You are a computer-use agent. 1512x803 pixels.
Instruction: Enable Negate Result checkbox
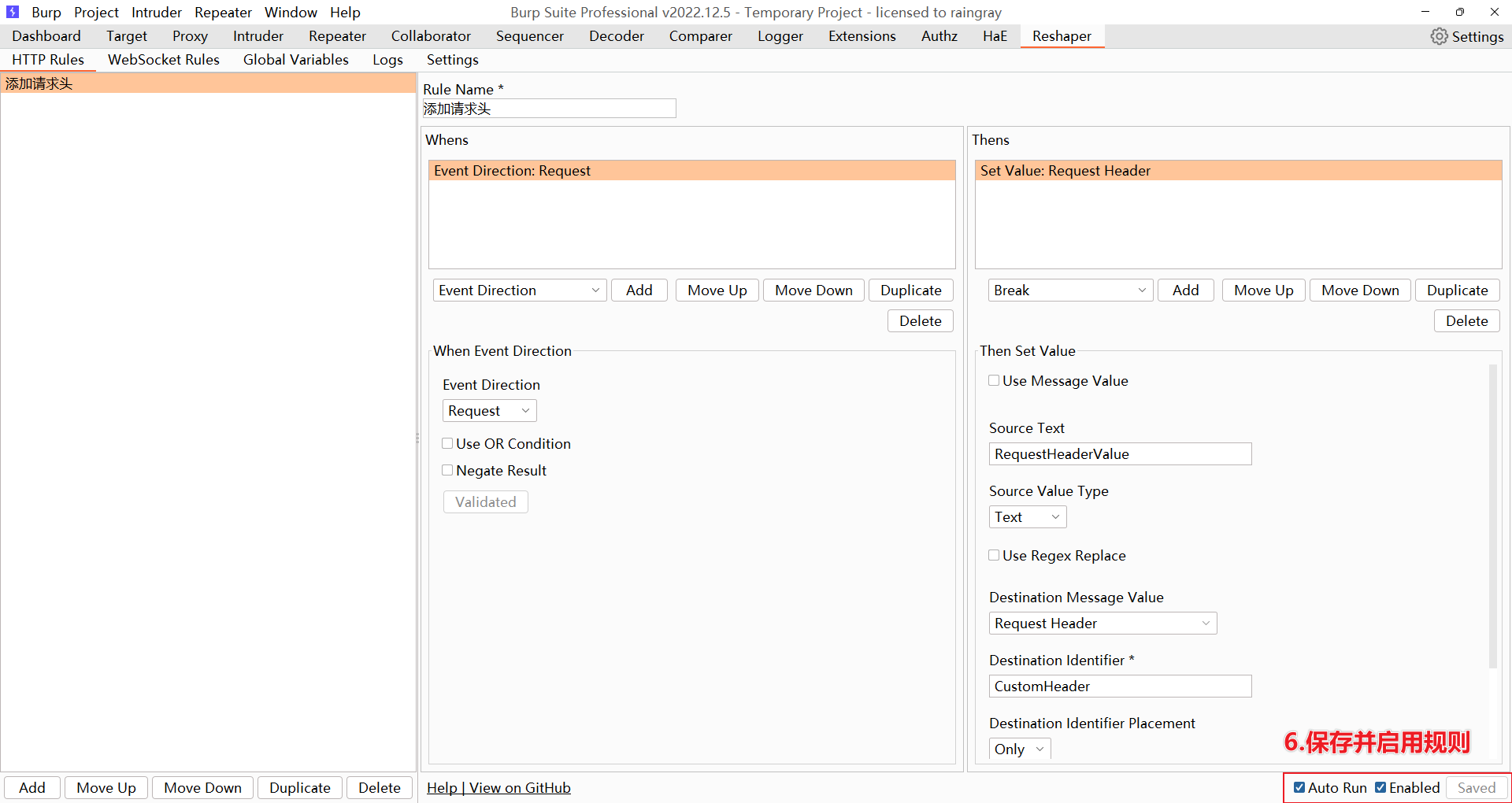447,470
